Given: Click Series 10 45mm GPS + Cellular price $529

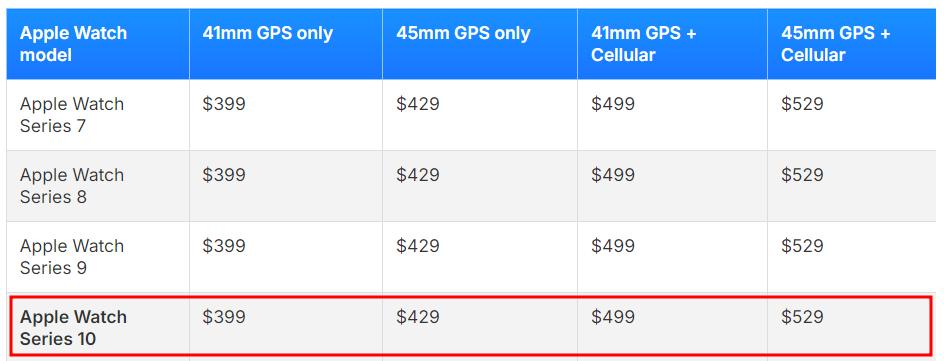Looking at the screenshot, I should coord(803,317).
